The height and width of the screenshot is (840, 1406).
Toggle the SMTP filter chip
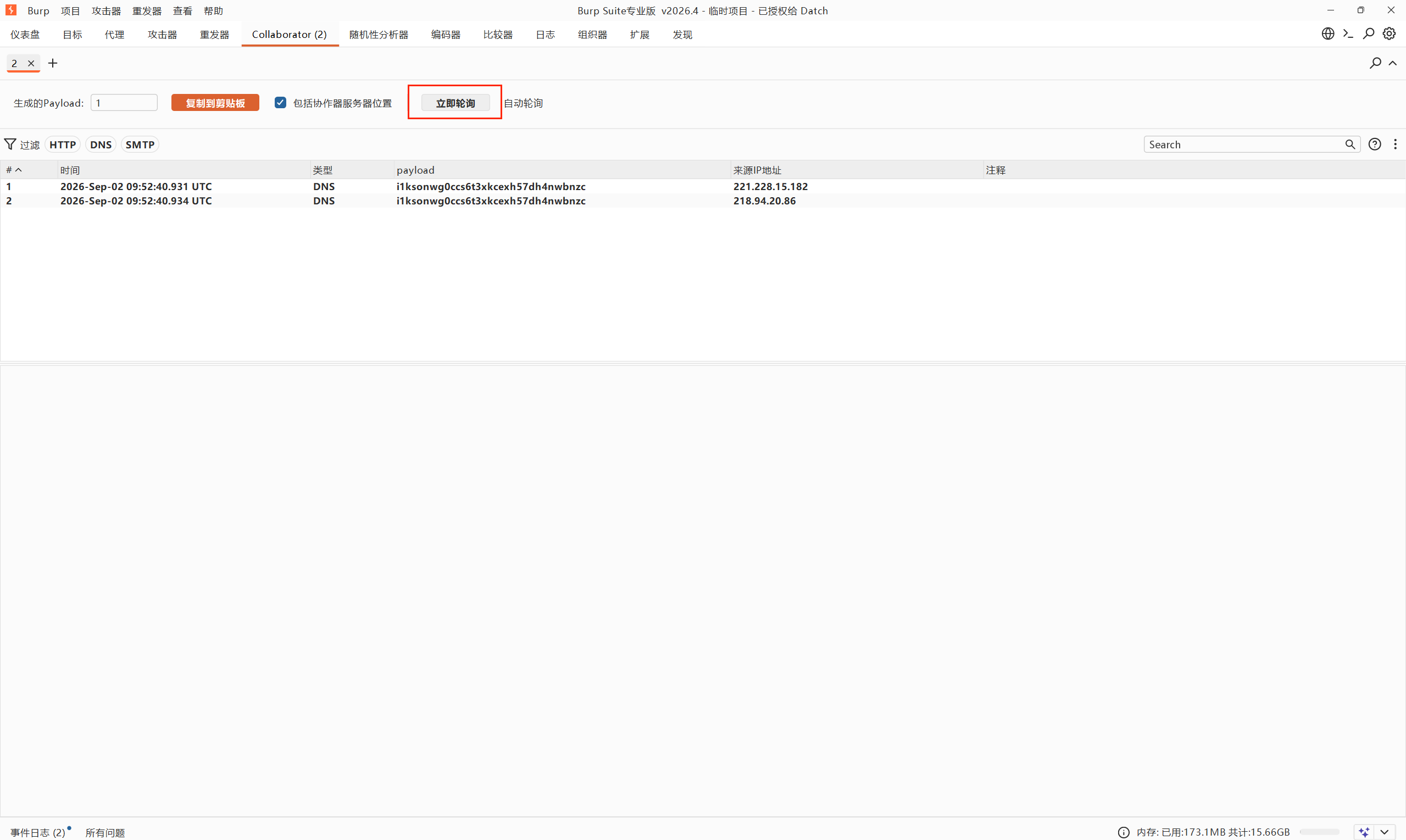(140, 144)
